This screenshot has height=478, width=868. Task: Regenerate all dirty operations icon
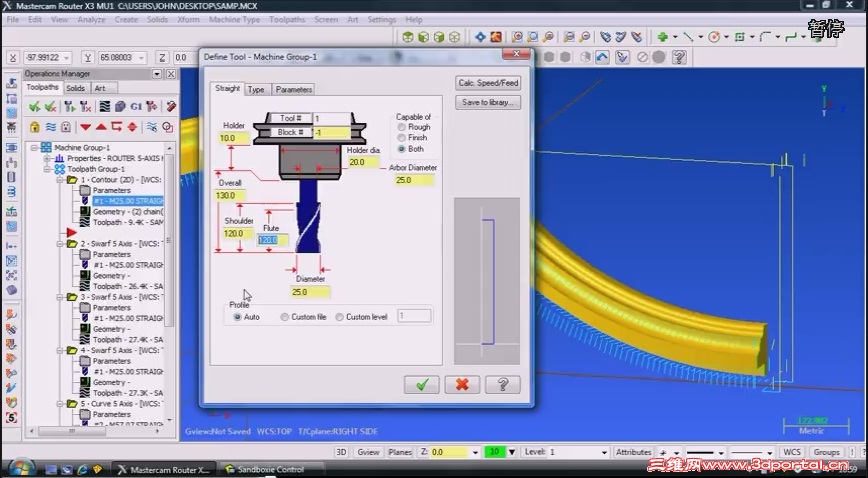coord(85,106)
